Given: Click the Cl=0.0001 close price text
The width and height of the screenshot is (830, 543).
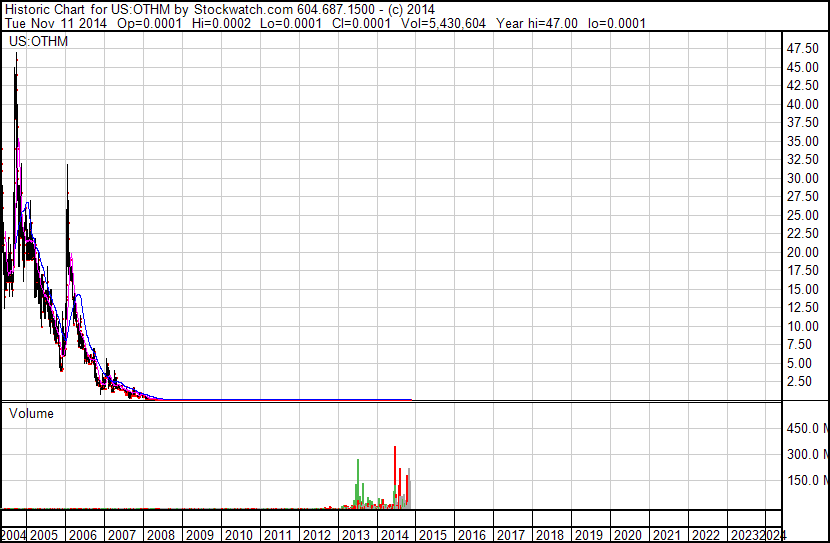Looking at the screenshot, I should point(361,23).
